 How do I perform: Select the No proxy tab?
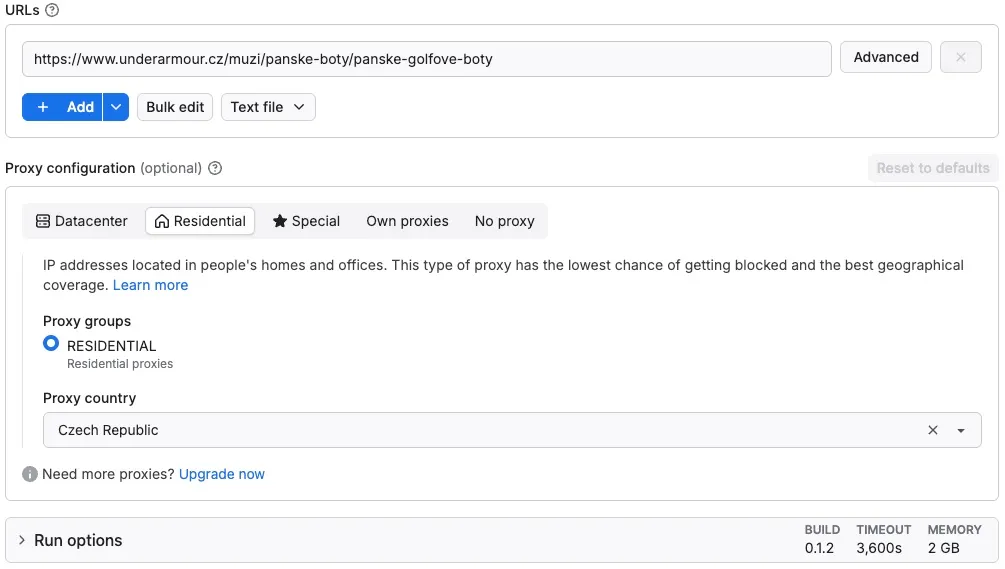504,221
